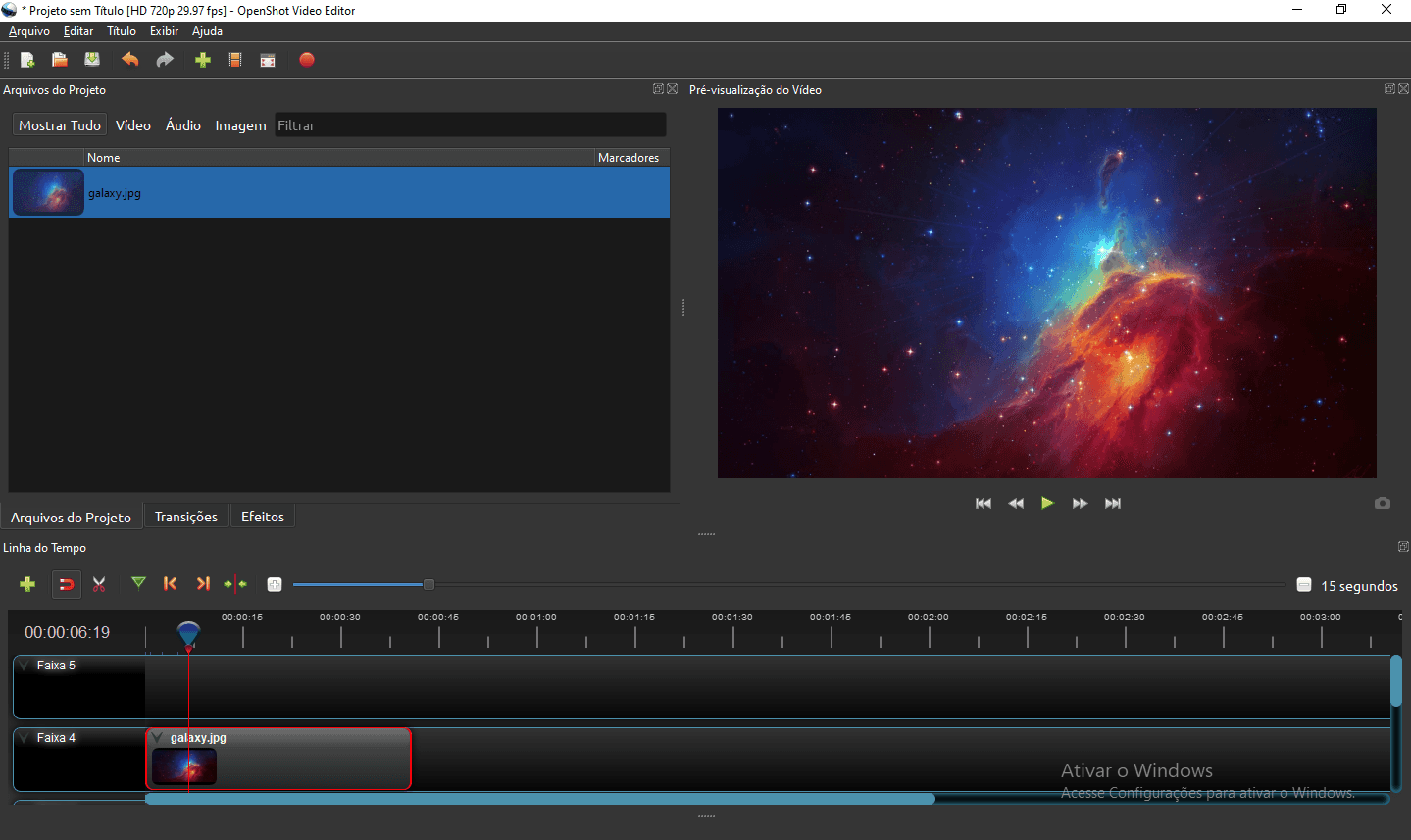Toggle timeline snapping magnet
This screenshot has width=1411, height=840.
(66, 584)
